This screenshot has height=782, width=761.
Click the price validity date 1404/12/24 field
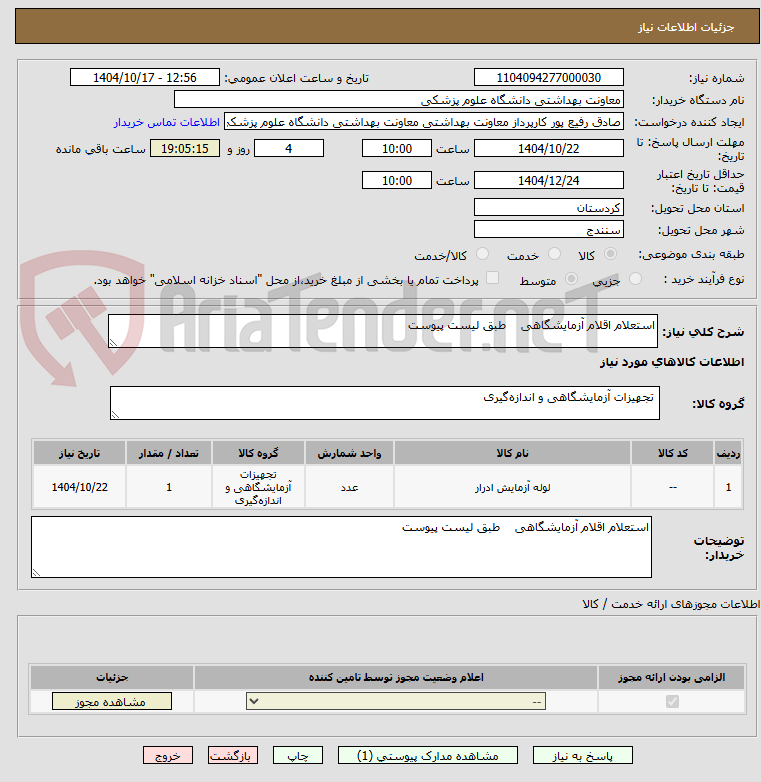tap(549, 181)
